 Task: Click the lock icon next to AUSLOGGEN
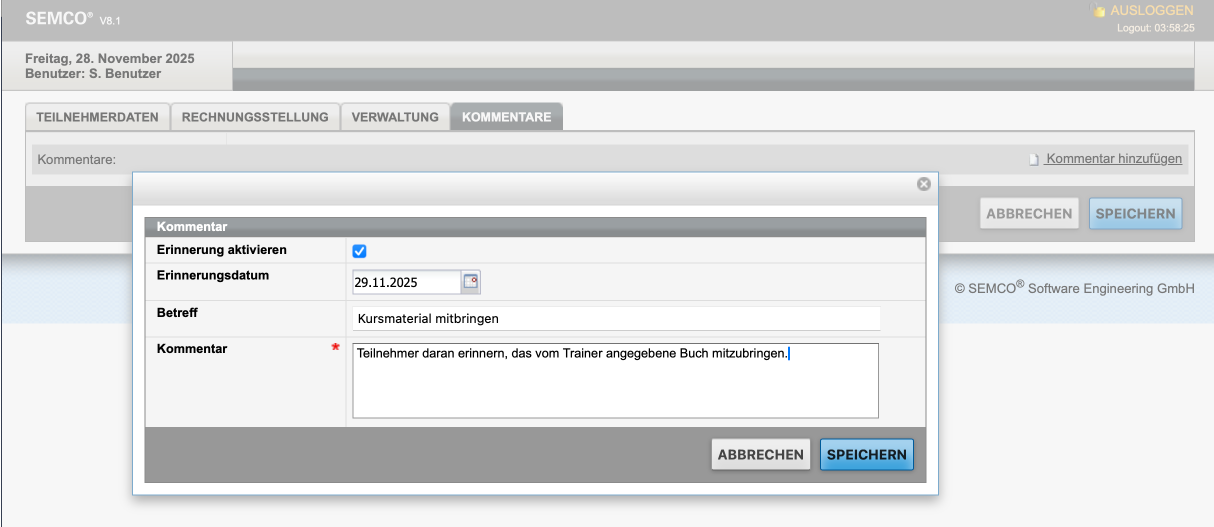[x=1099, y=11]
